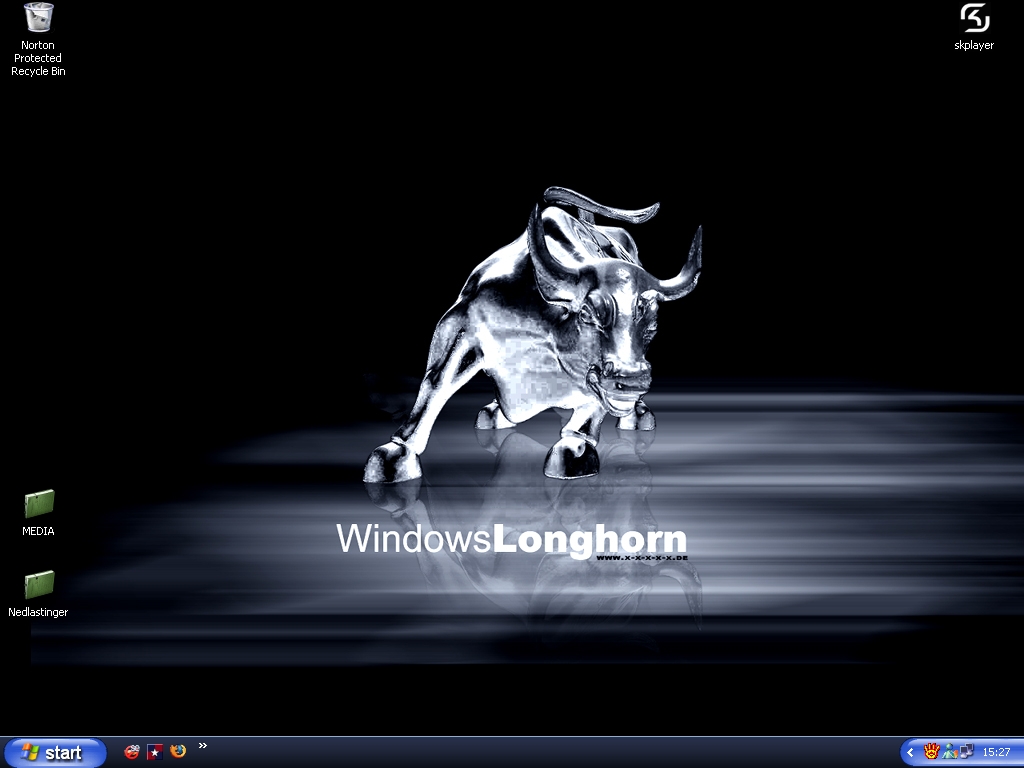Launch the star flag quick launch icon
Image resolution: width=1024 pixels, height=768 pixels.
click(155, 752)
